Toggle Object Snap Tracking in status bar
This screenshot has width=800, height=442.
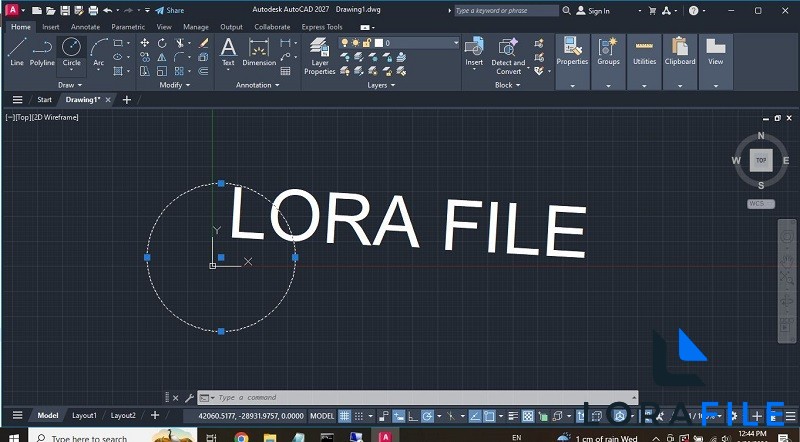[475, 416]
